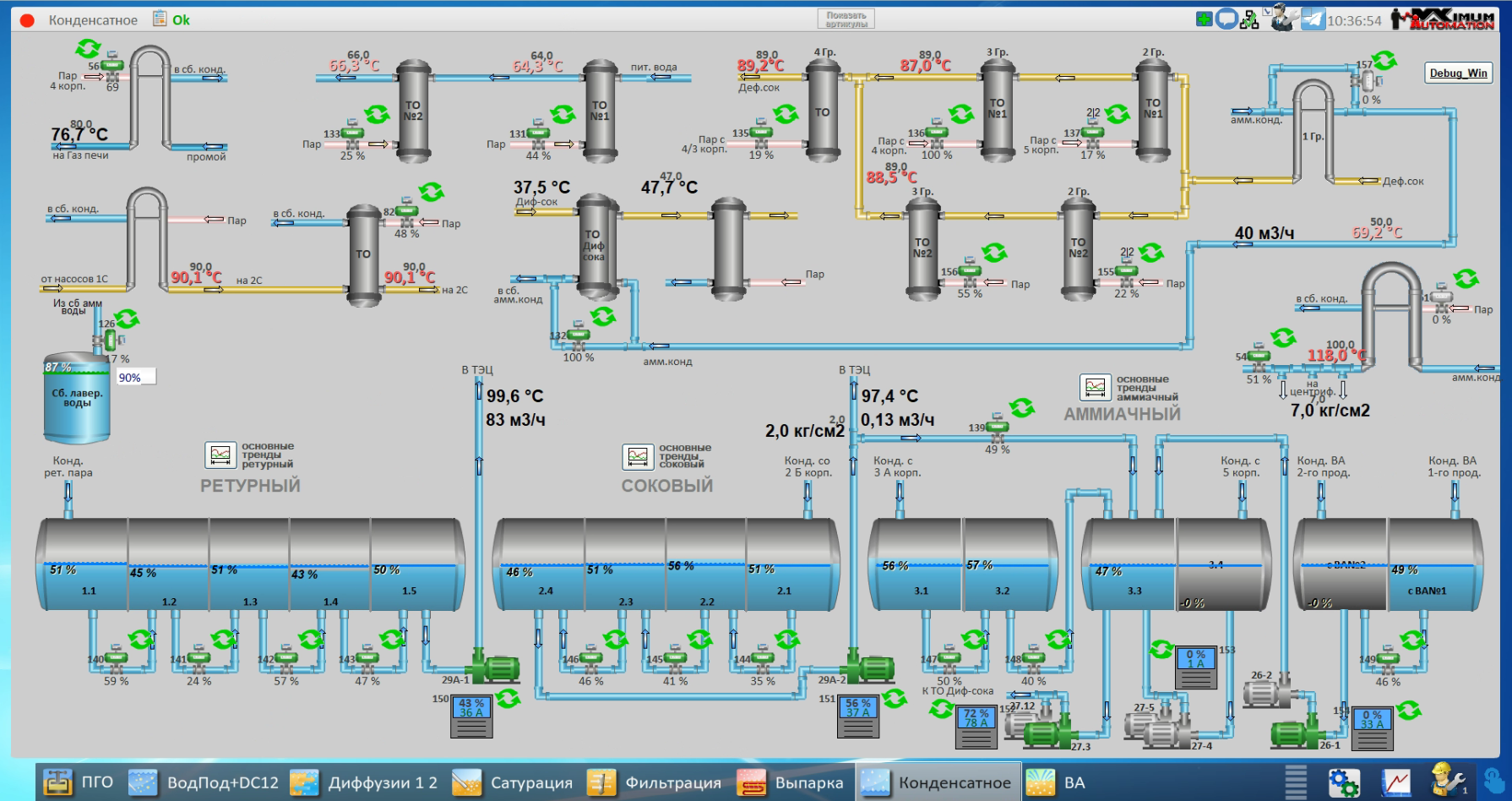Open основные тренды ретурный chart icon
The height and width of the screenshot is (801, 1512).
pyautogui.click(x=220, y=455)
